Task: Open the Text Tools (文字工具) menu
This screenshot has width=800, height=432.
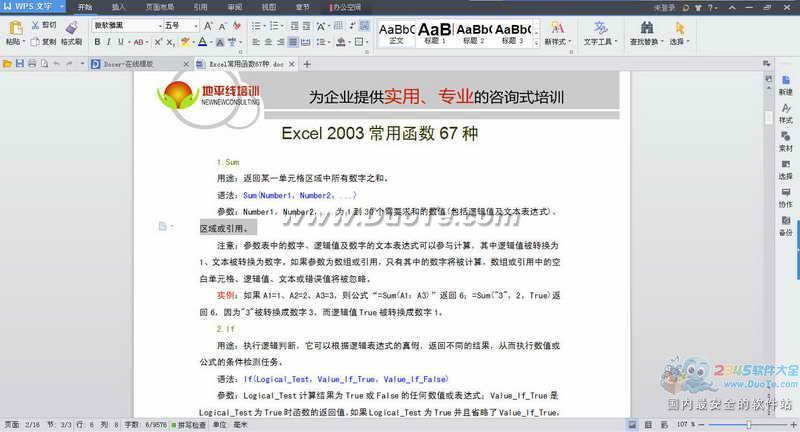Action: pos(600,33)
